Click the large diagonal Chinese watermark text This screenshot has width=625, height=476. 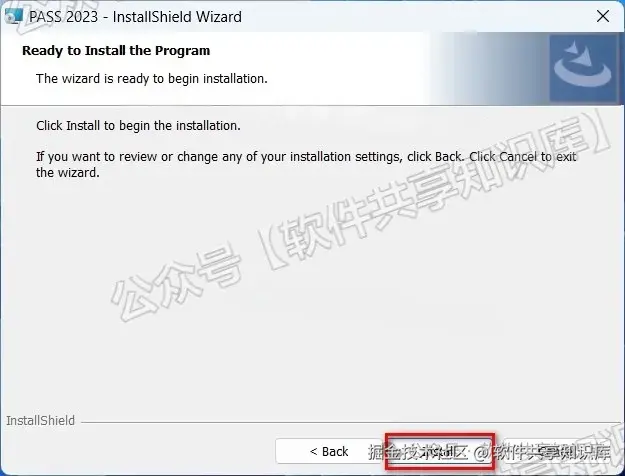pos(361,217)
